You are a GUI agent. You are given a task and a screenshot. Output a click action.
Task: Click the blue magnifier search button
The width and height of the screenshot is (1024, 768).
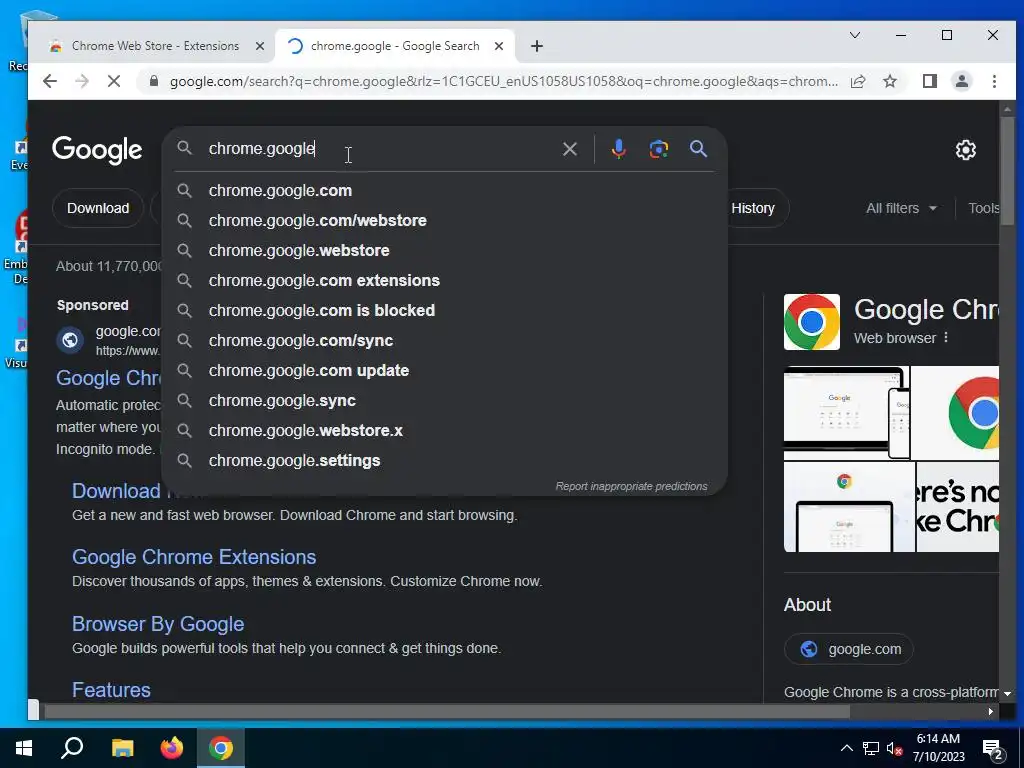[x=698, y=150]
